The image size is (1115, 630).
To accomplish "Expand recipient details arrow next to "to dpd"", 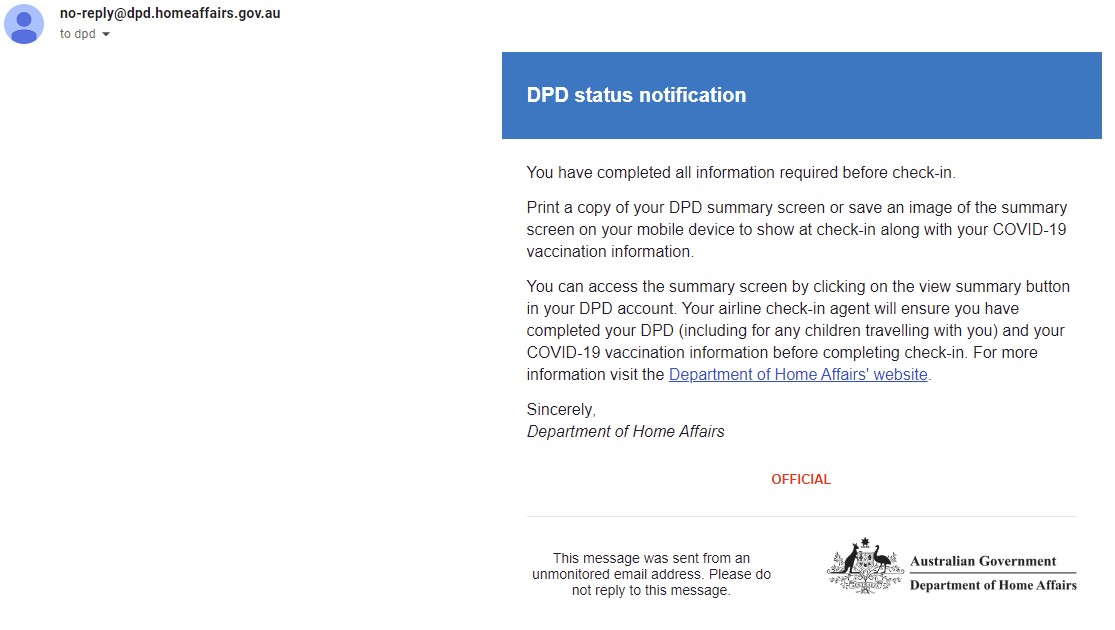I will coord(106,34).
